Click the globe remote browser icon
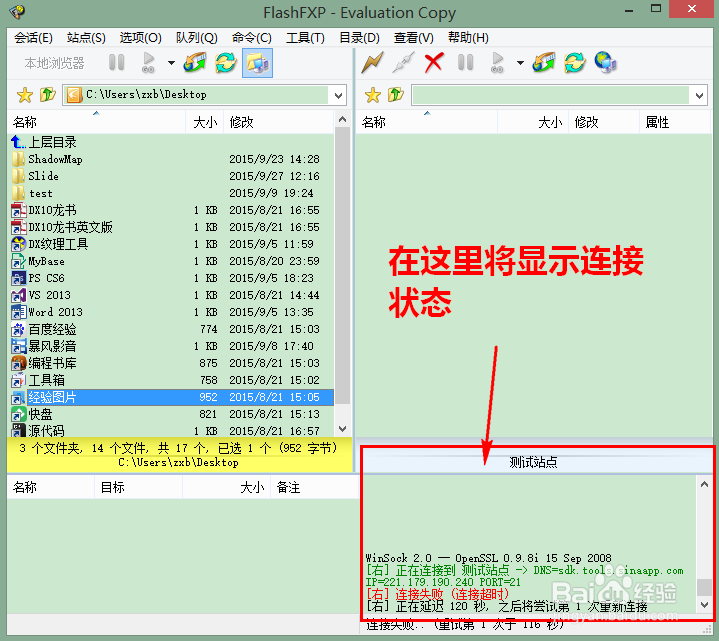The image size is (719, 641). pyautogui.click(x=606, y=62)
